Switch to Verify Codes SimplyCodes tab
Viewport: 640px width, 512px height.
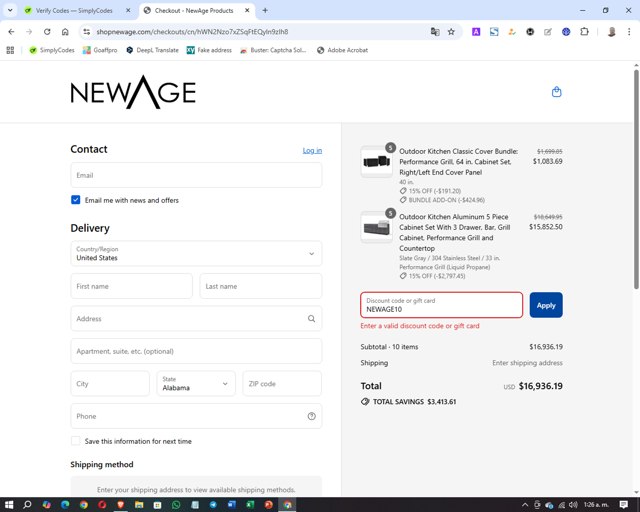click(x=74, y=11)
